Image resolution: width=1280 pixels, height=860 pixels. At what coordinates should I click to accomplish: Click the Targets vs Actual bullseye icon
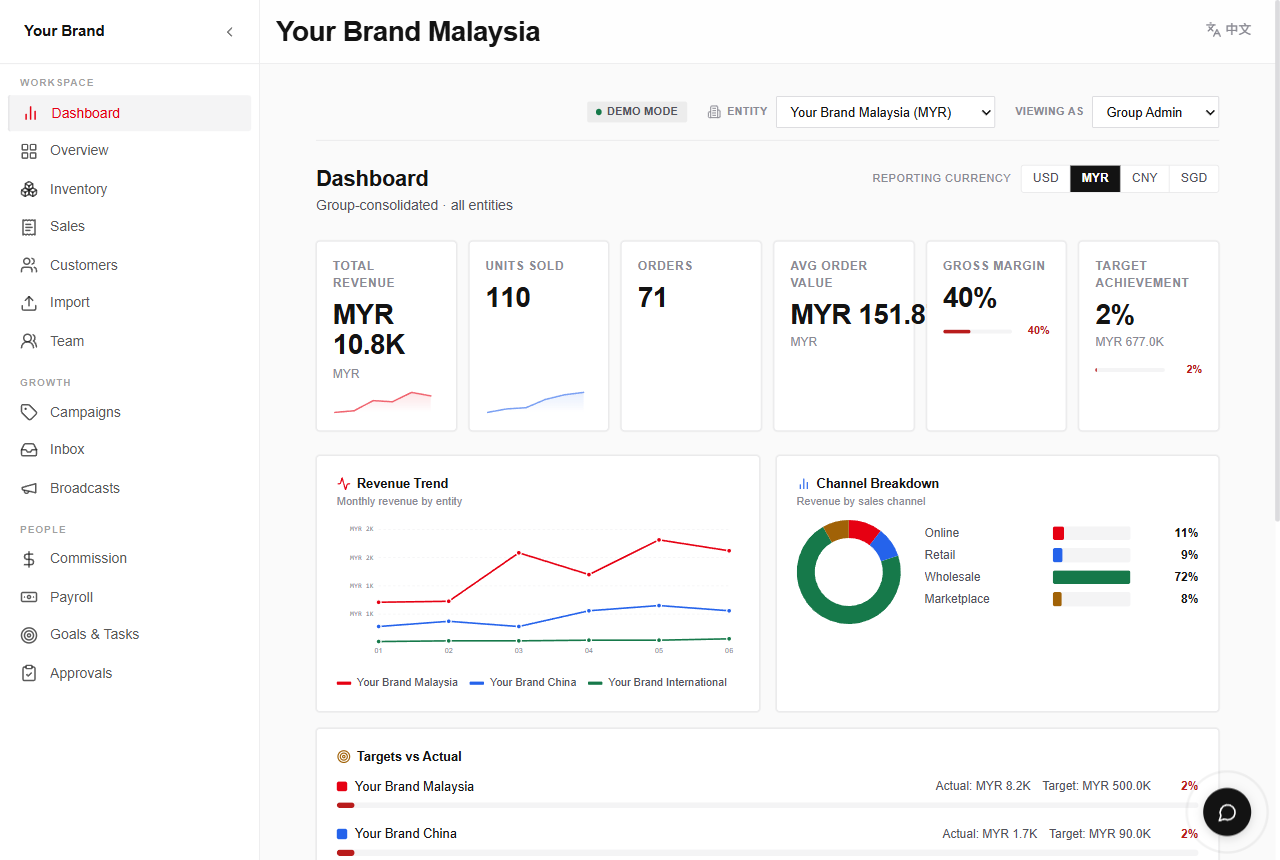click(344, 757)
